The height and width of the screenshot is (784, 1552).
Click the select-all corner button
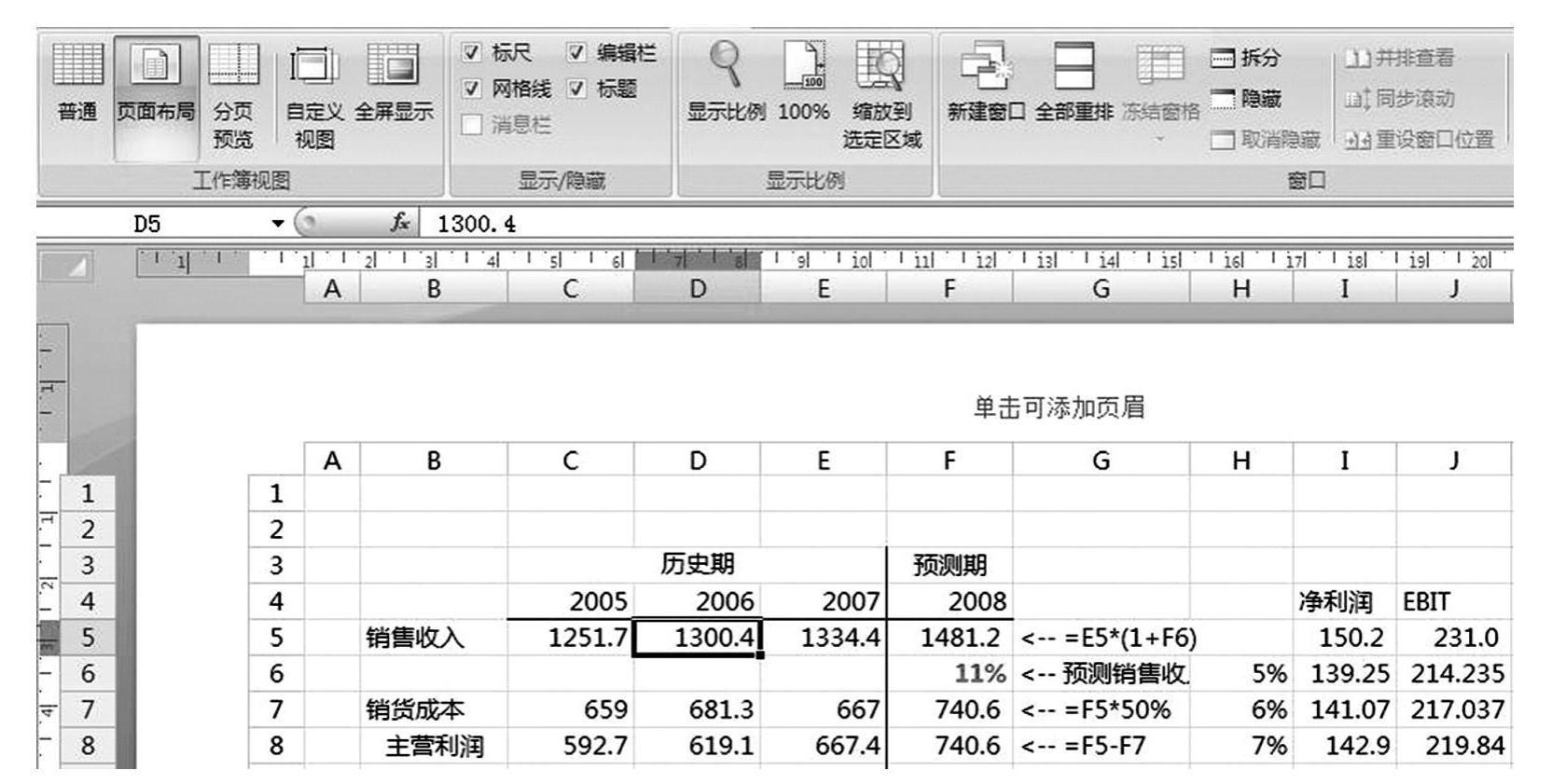[65, 268]
